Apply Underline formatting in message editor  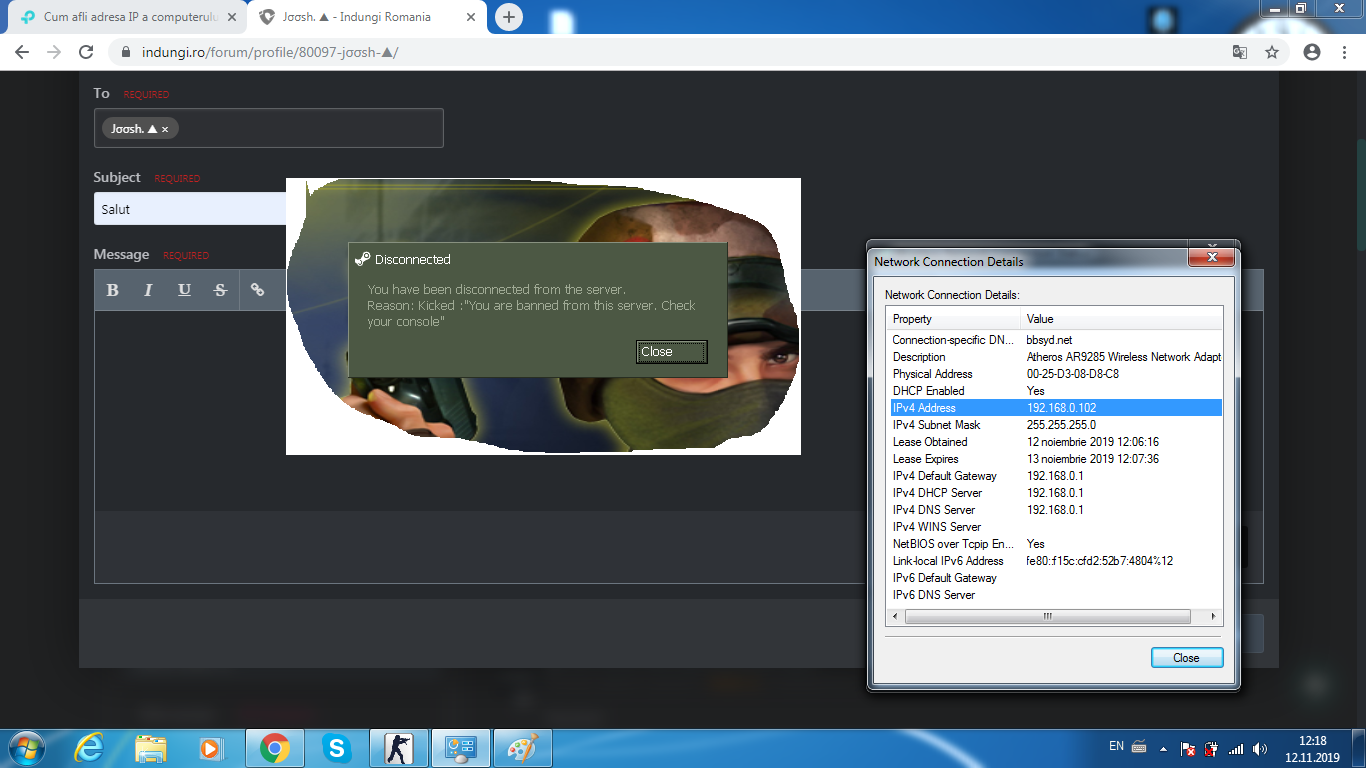pyautogui.click(x=184, y=290)
